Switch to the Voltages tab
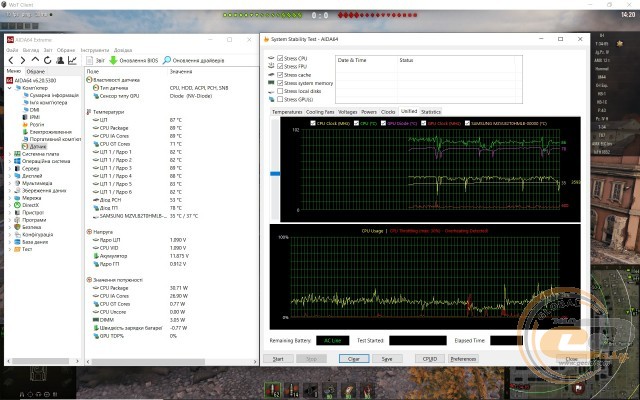Screen dimensions: 640x400 347,112
